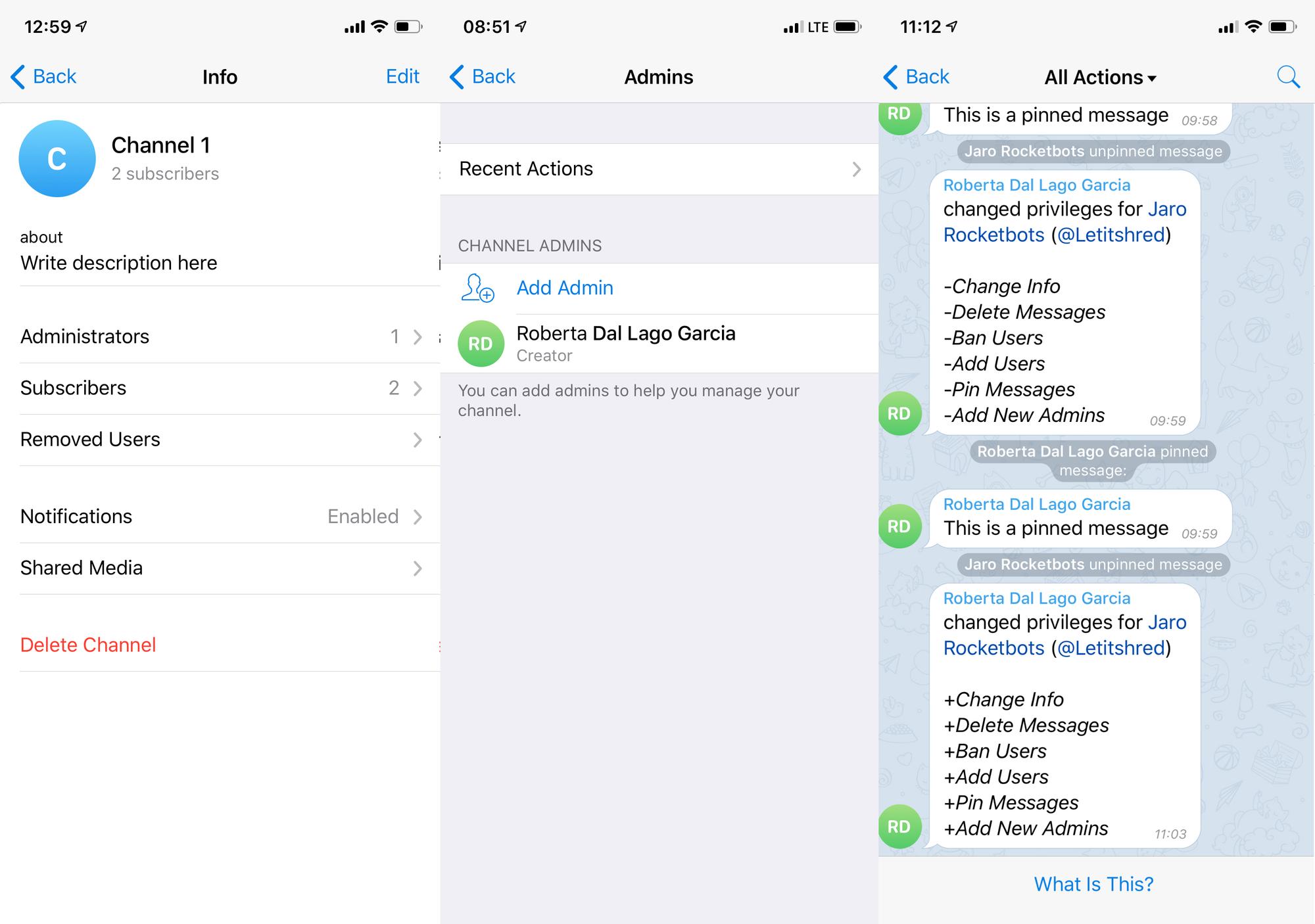The width and height of the screenshot is (1315, 924).
Task: Tap the Search icon on All Actions
Action: pos(1286,77)
